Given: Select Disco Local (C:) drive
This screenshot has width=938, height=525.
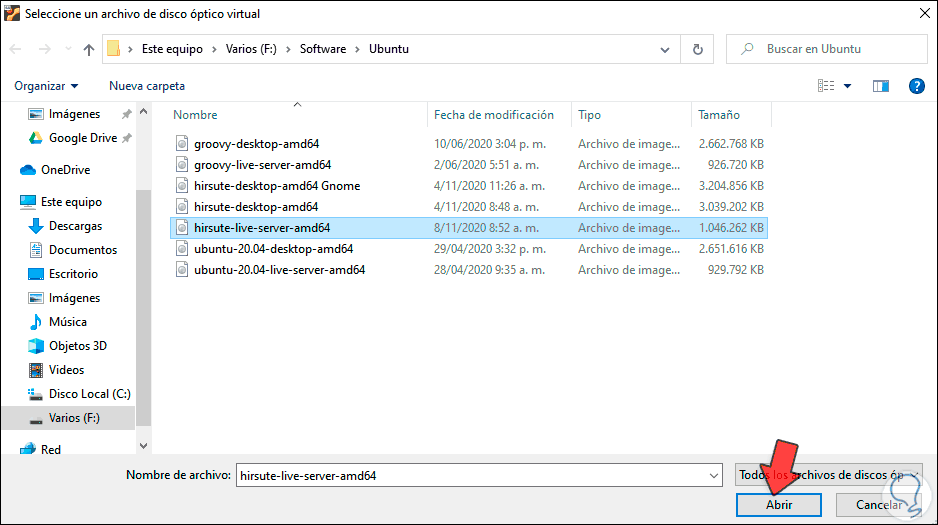Looking at the screenshot, I should pyautogui.click(x=89, y=394).
